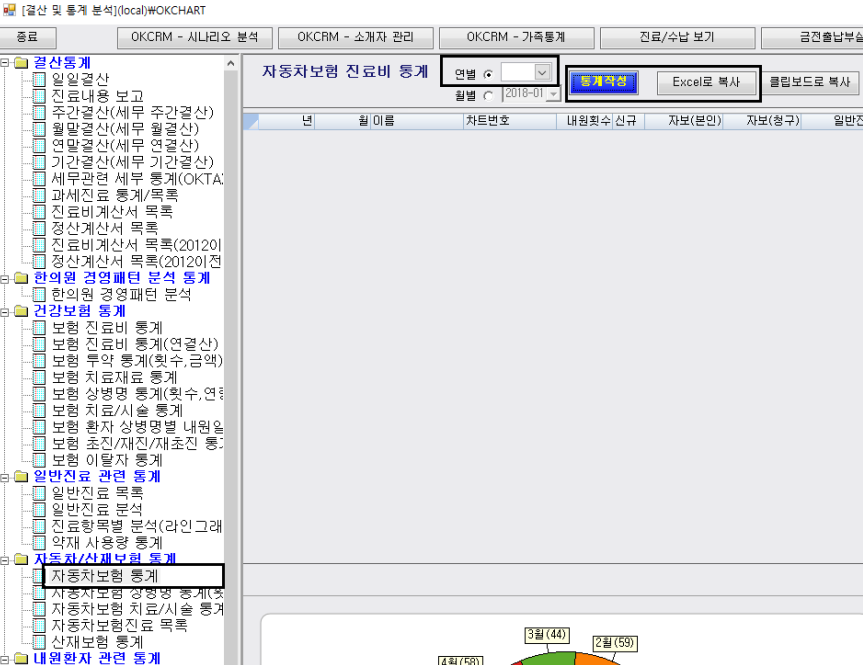
Task: Click the document icon beside 보험 치료재료 통계
Action: pyautogui.click(x=39, y=377)
